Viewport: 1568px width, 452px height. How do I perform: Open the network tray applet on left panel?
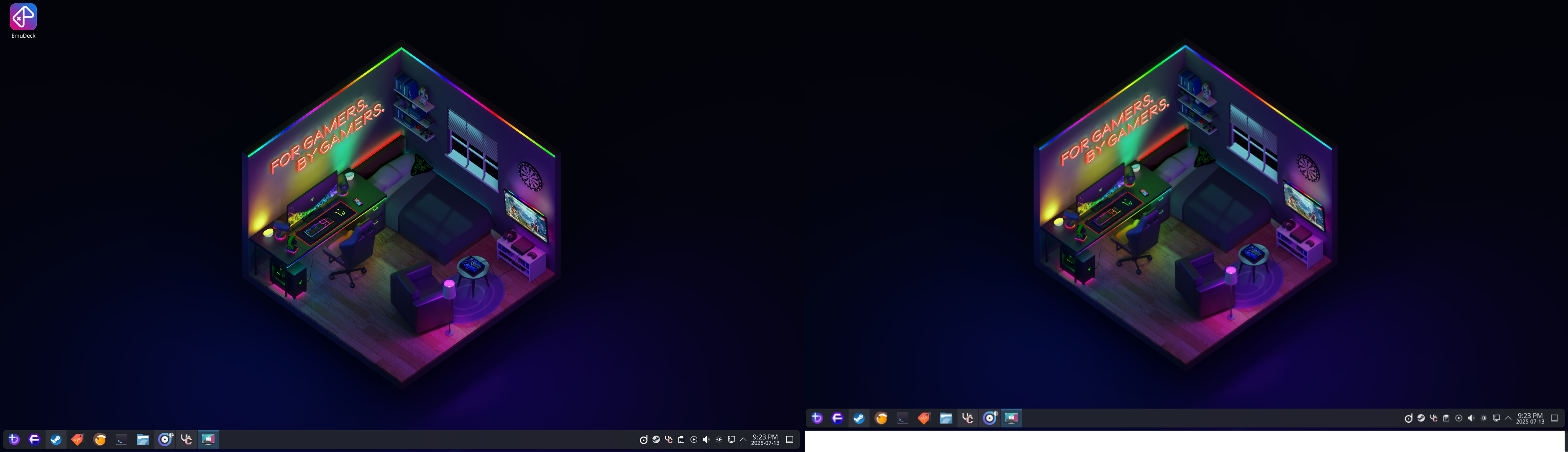point(732,439)
